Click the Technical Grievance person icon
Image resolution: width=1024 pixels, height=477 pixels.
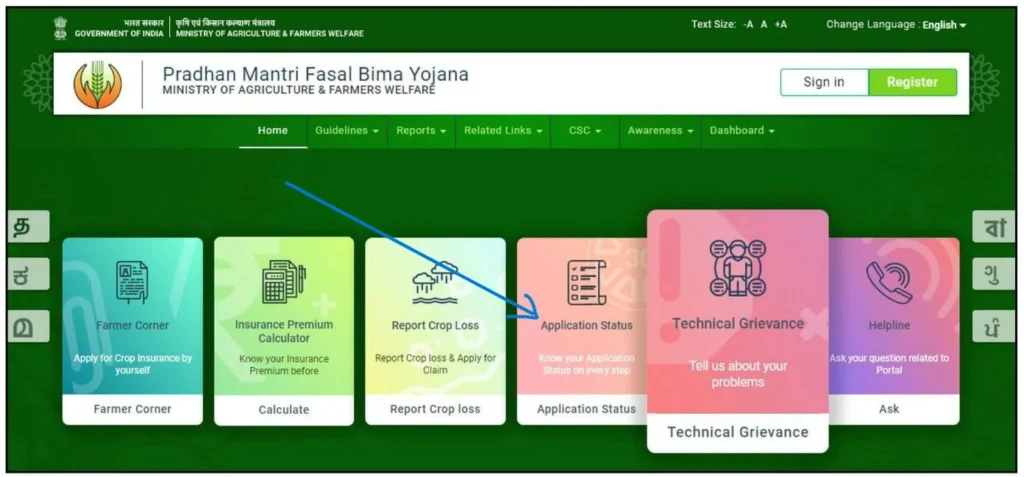coord(738,268)
